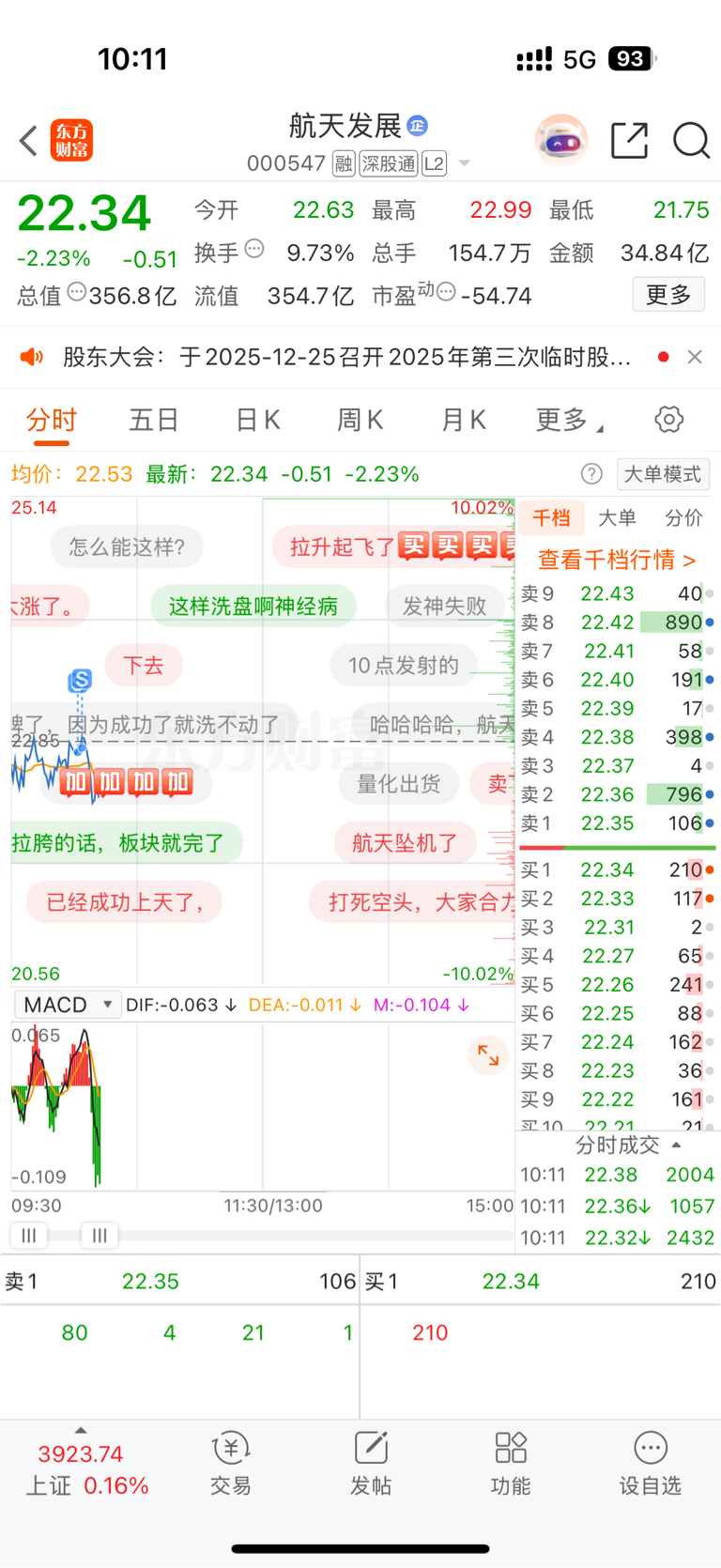Tap the 买5 22.26 order row
Image resolution: width=721 pixels, height=1568 pixels.
[617, 985]
